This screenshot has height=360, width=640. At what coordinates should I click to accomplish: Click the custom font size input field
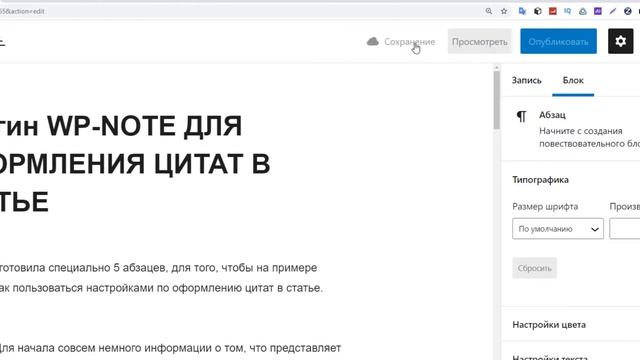tap(624, 229)
